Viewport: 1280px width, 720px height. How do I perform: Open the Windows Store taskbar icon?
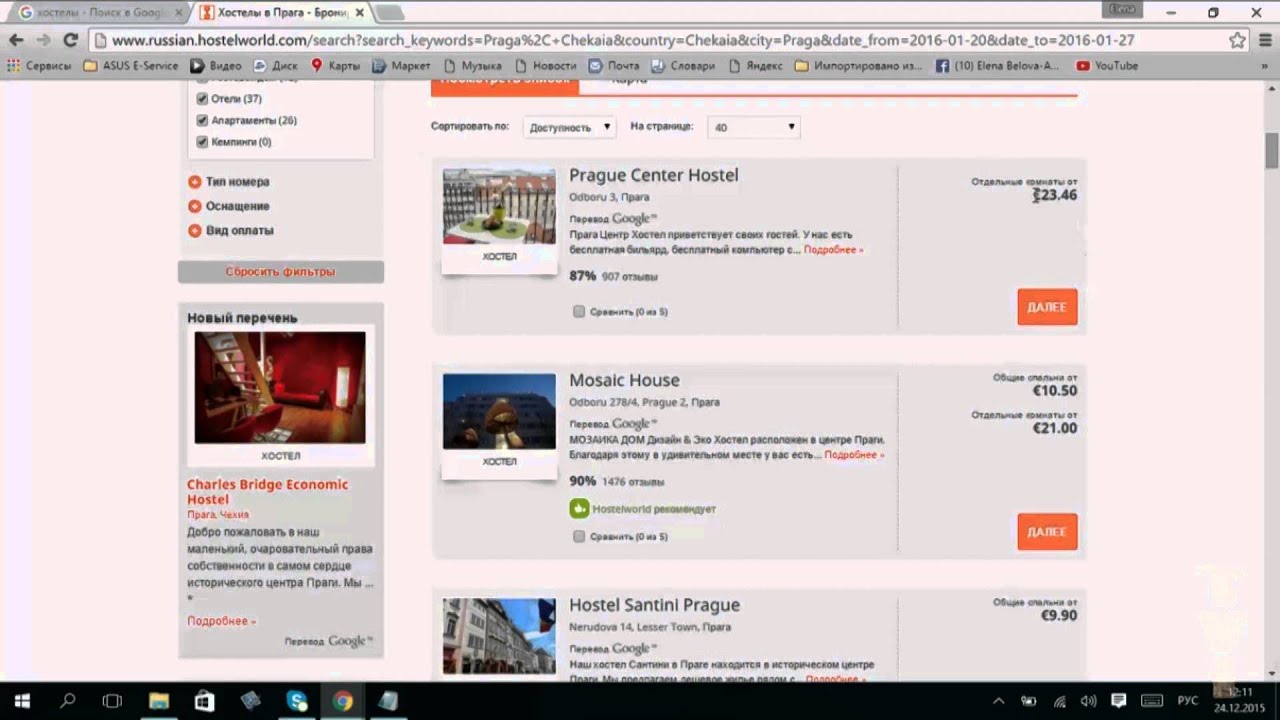point(205,701)
